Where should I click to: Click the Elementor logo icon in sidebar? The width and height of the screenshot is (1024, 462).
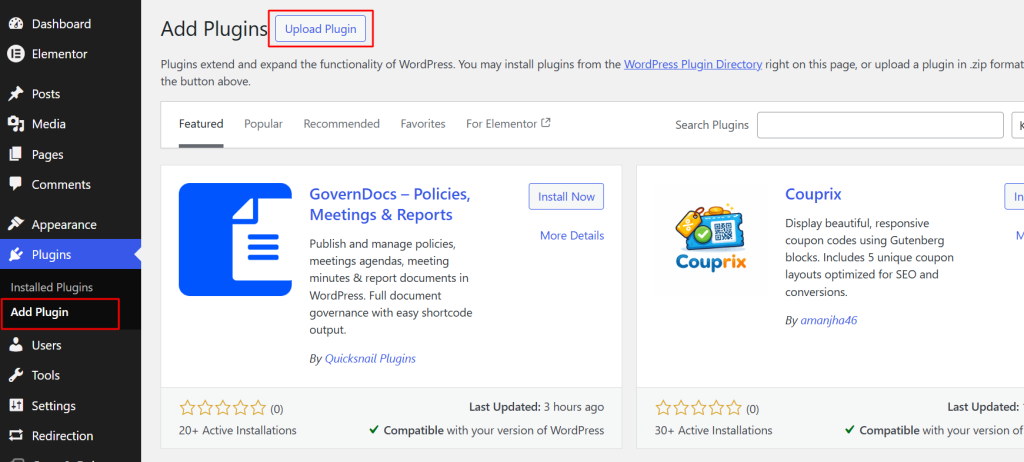(x=16, y=54)
